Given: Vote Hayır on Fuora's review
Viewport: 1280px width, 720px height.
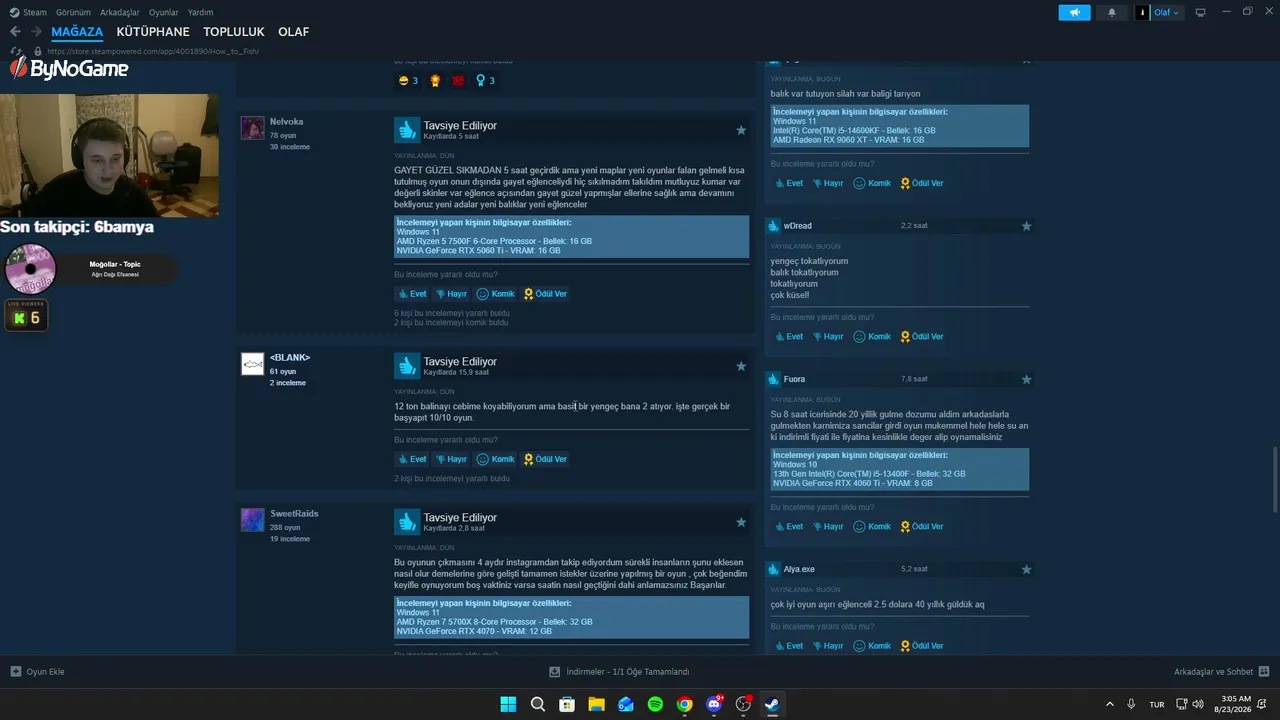Looking at the screenshot, I should (828, 526).
